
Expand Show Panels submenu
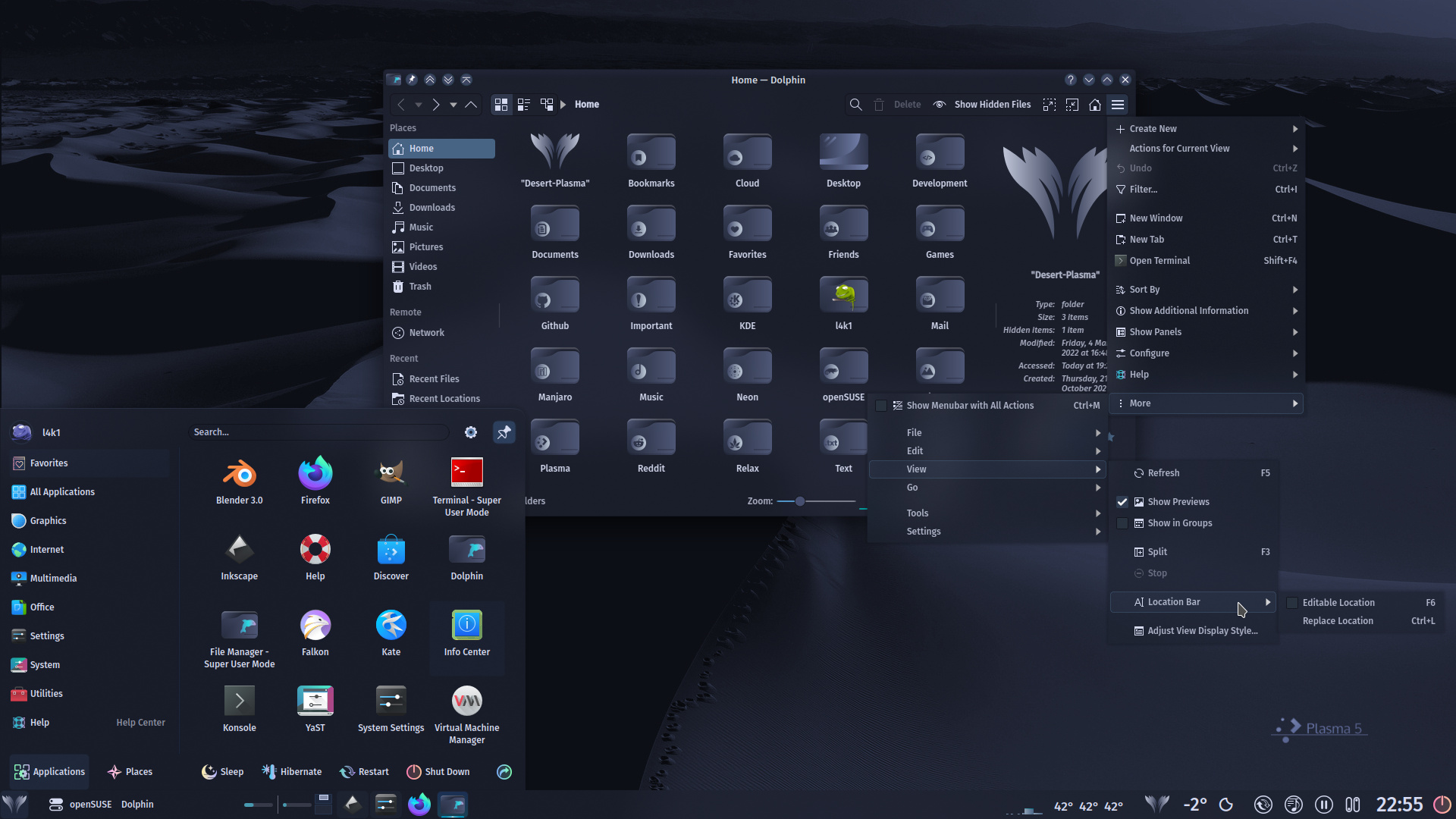(1207, 332)
